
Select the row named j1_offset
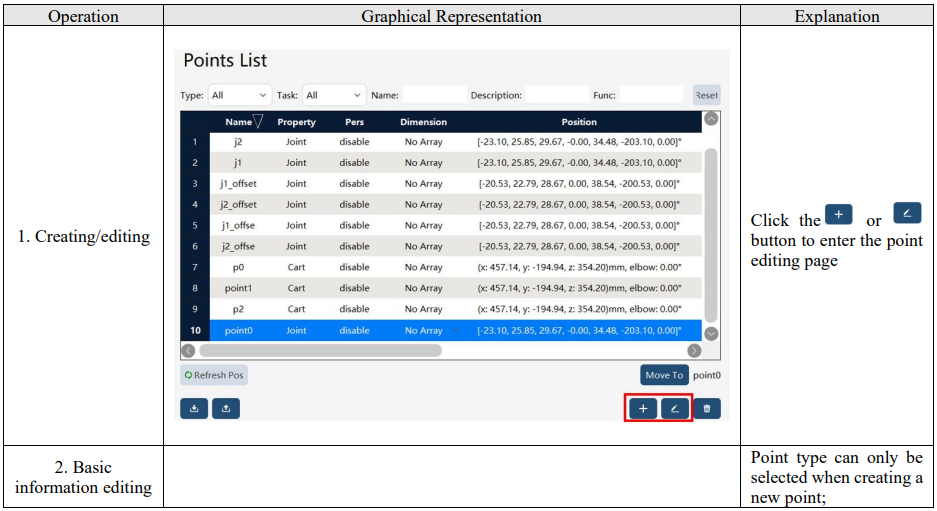pyautogui.click(x=441, y=183)
